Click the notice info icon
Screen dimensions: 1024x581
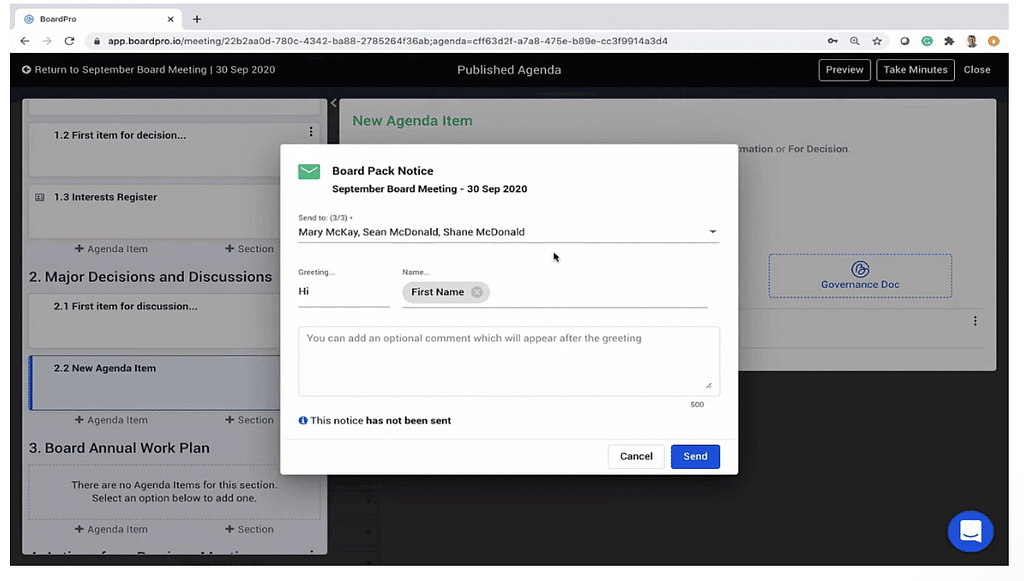(303, 421)
